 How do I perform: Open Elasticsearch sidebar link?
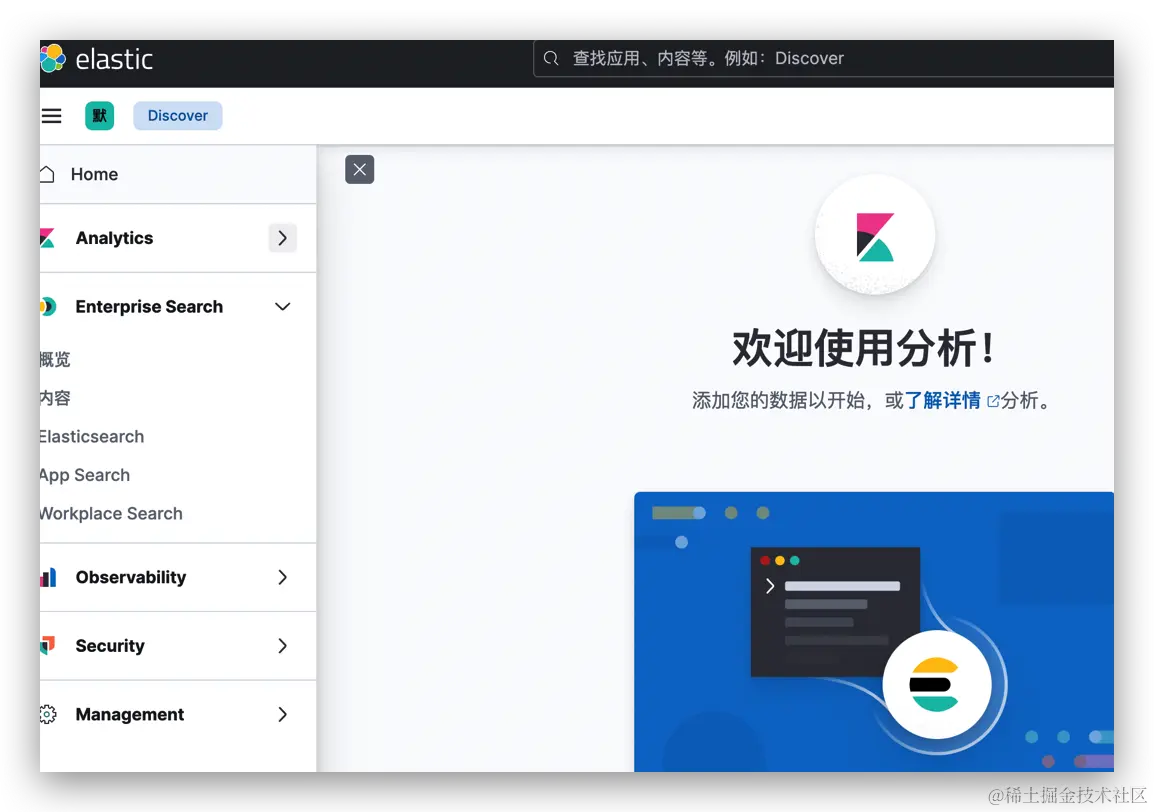92,437
